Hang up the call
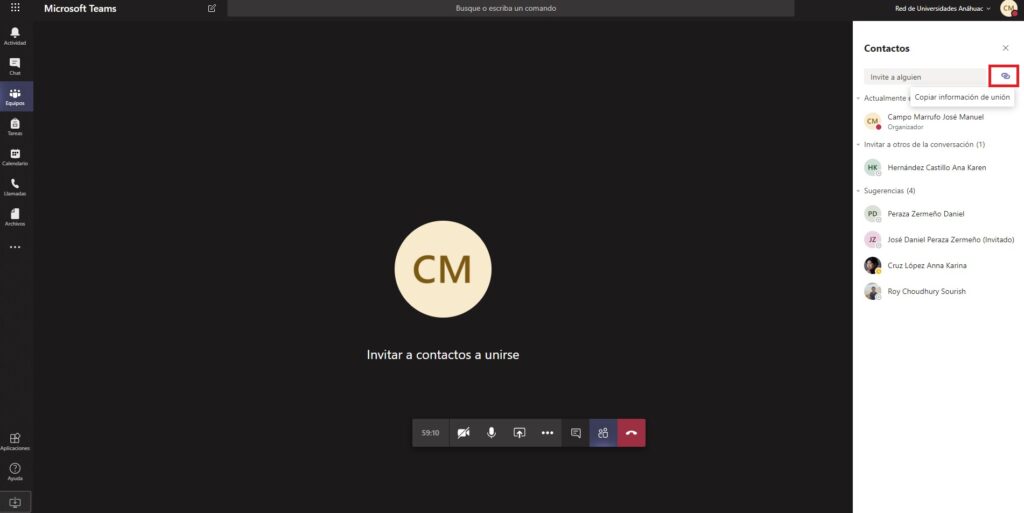This screenshot has width=1024, height=513. pyautogui.click(x=632, y=433)
